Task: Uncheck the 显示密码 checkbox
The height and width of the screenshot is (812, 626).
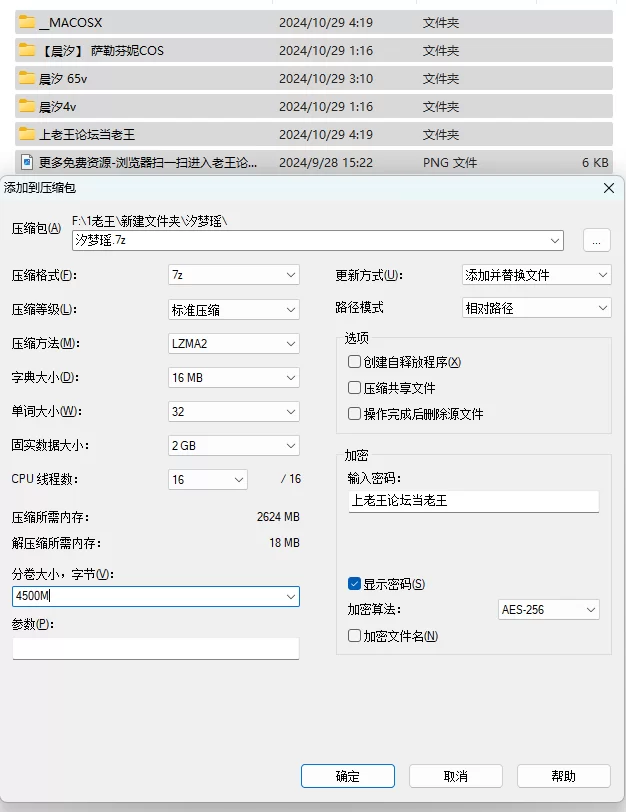Action: coord(354,584)
